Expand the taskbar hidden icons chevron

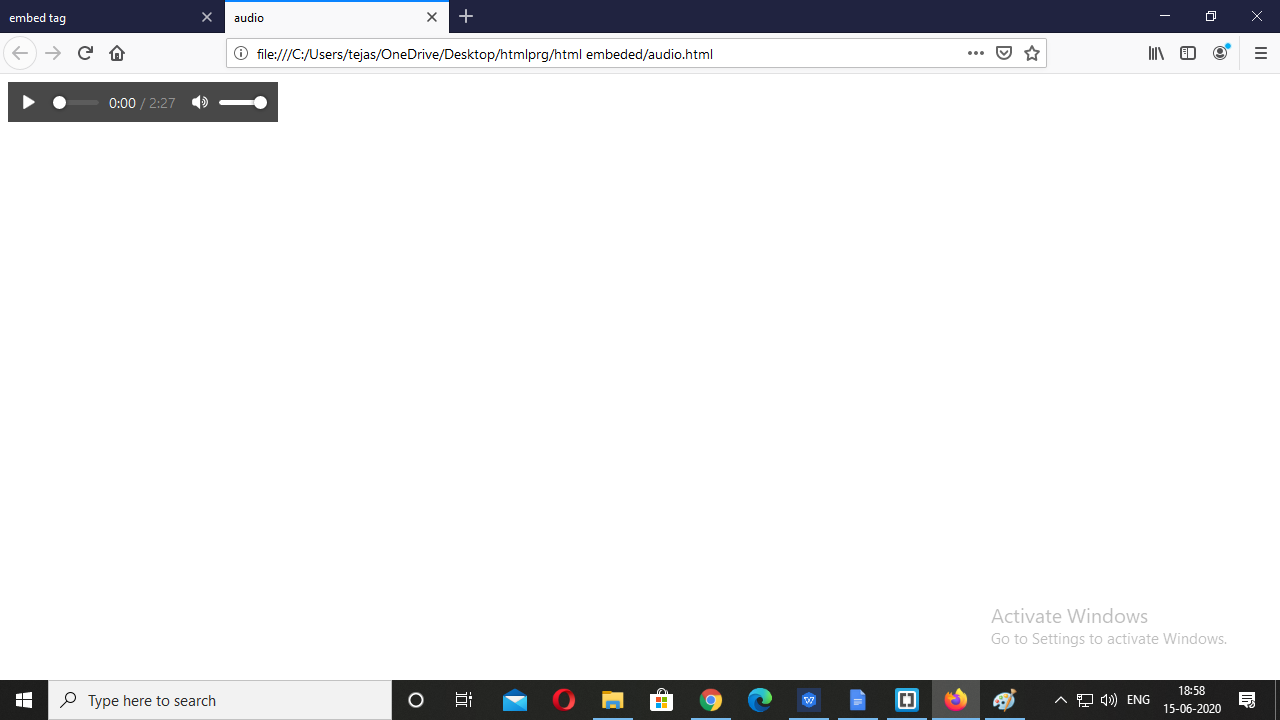1061,700
